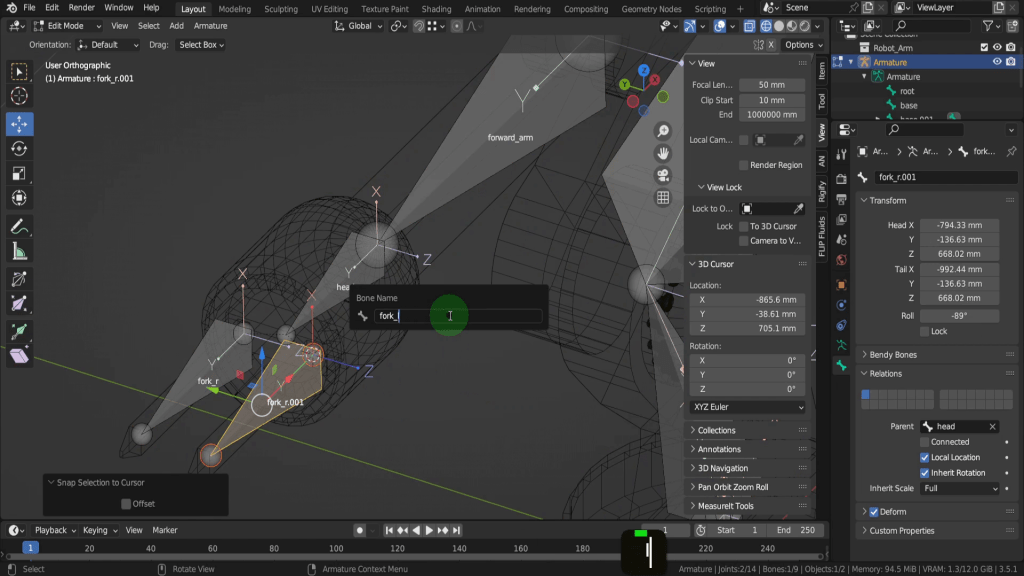
Task: Click the viewport Options button
Action: point(799,45)
